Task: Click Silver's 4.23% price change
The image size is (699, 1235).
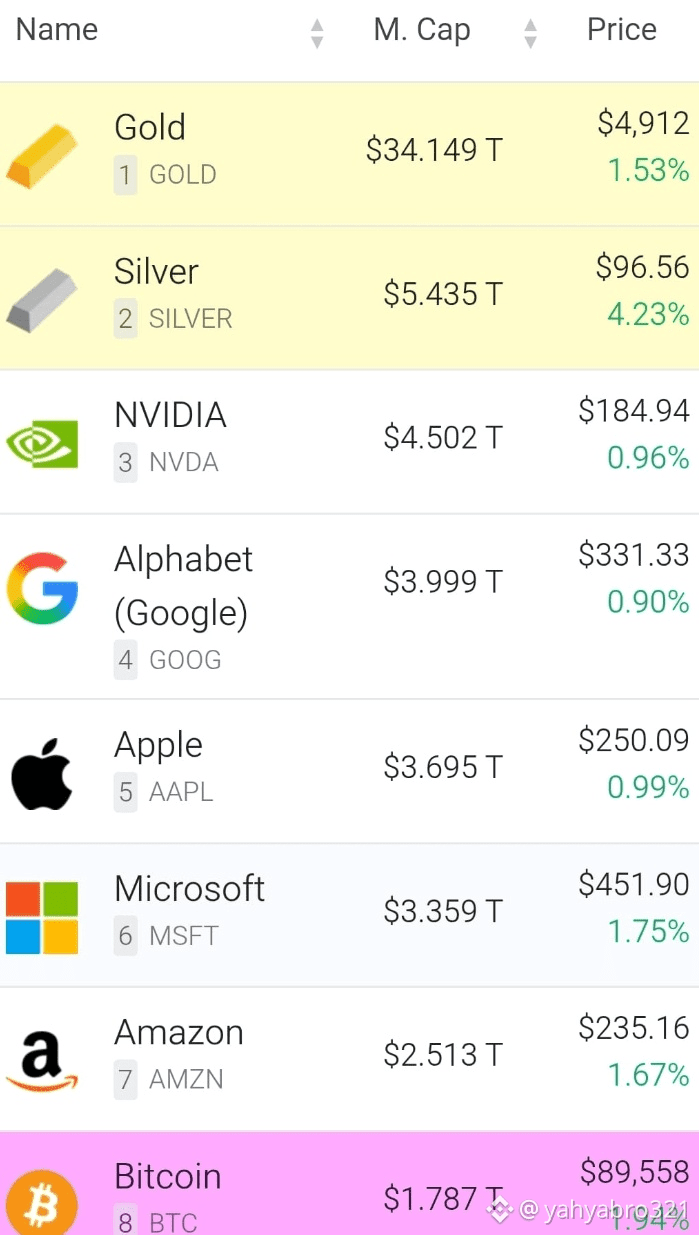Action: (648, 315)
